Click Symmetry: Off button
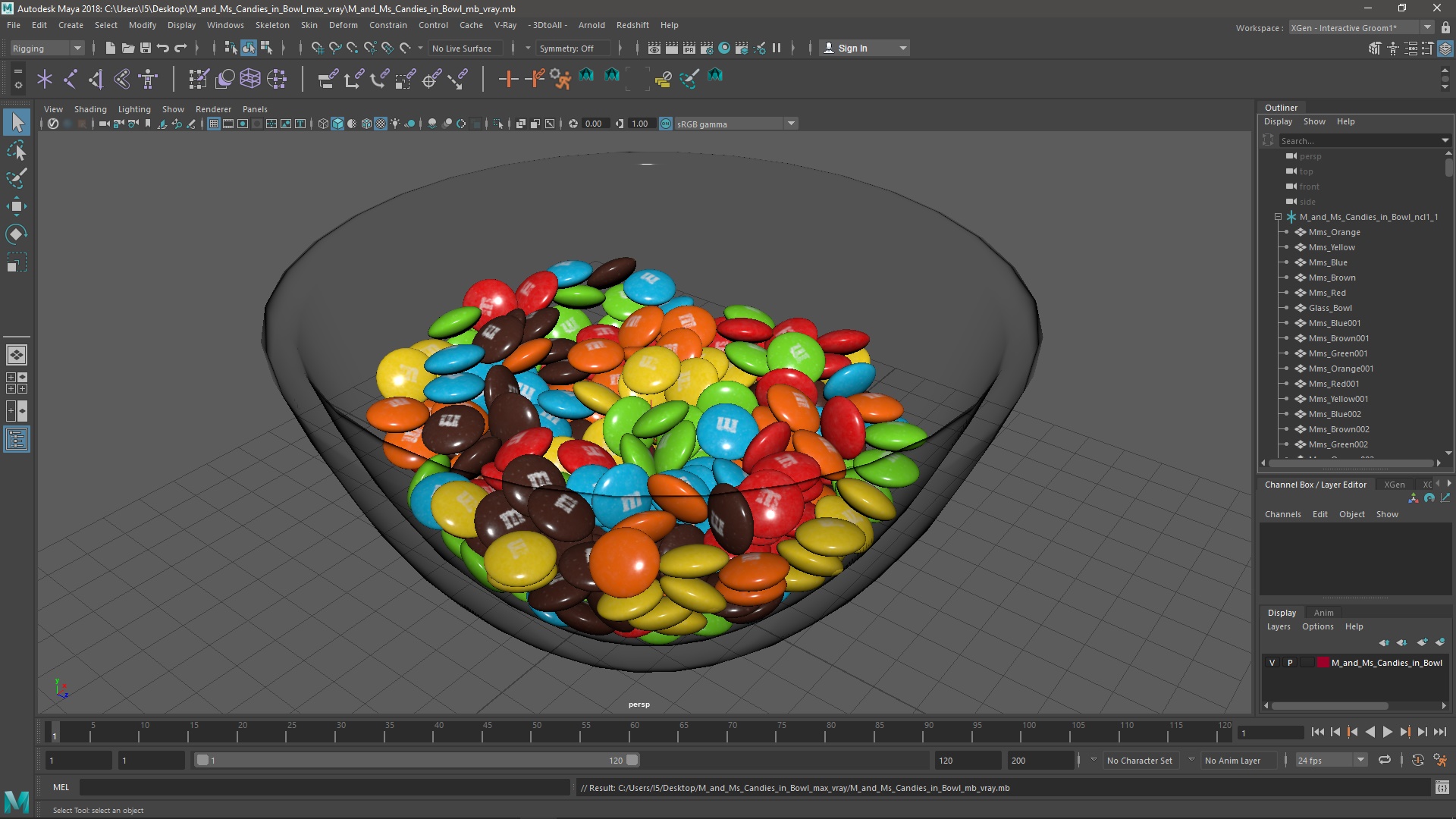 [566, 48]
